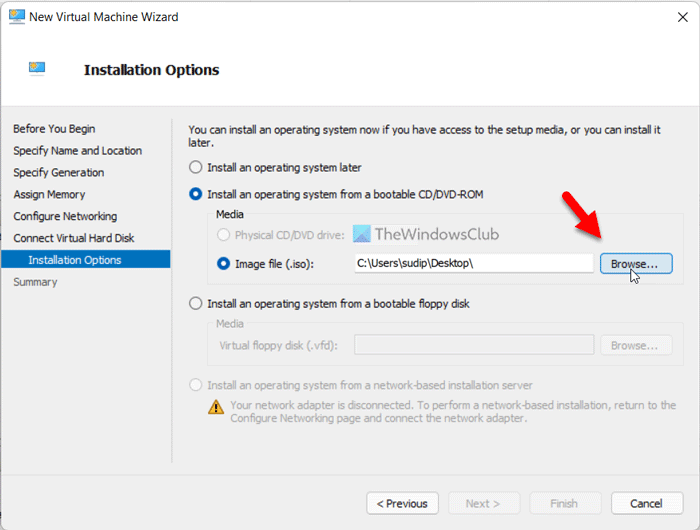Screen dimensions: 700x530
Task: Jump to the Assign Memory page
Action: tap(49, 195)
